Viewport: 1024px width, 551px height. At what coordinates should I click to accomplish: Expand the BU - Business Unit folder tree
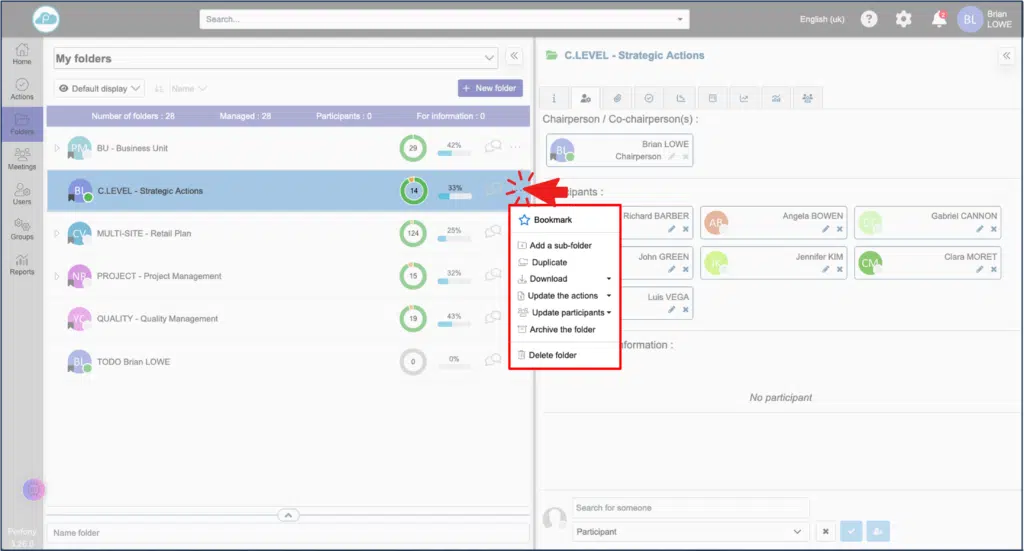pyautogui.click(x=57, y=148)
